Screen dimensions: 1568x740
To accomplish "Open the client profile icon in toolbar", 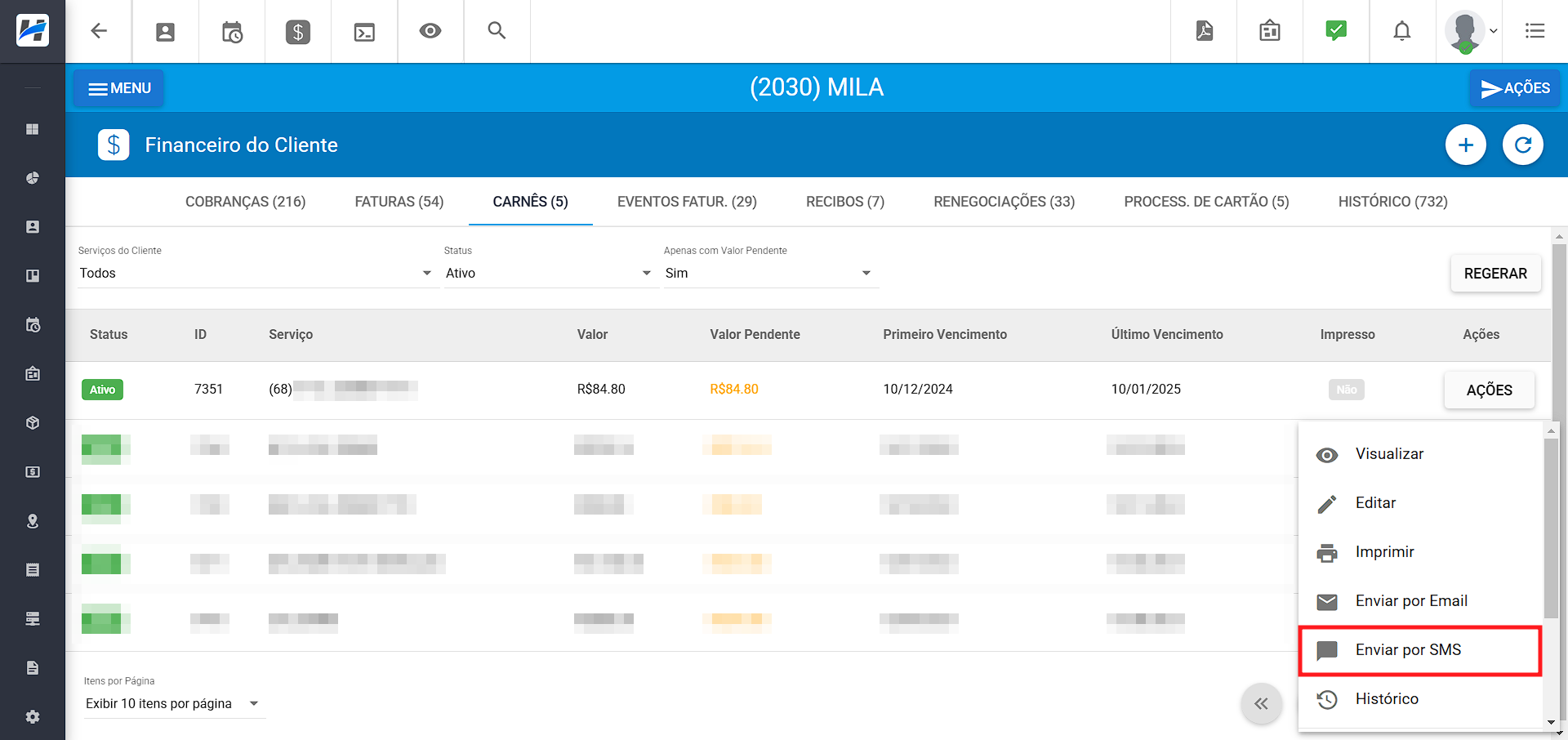I will (166, 32).
